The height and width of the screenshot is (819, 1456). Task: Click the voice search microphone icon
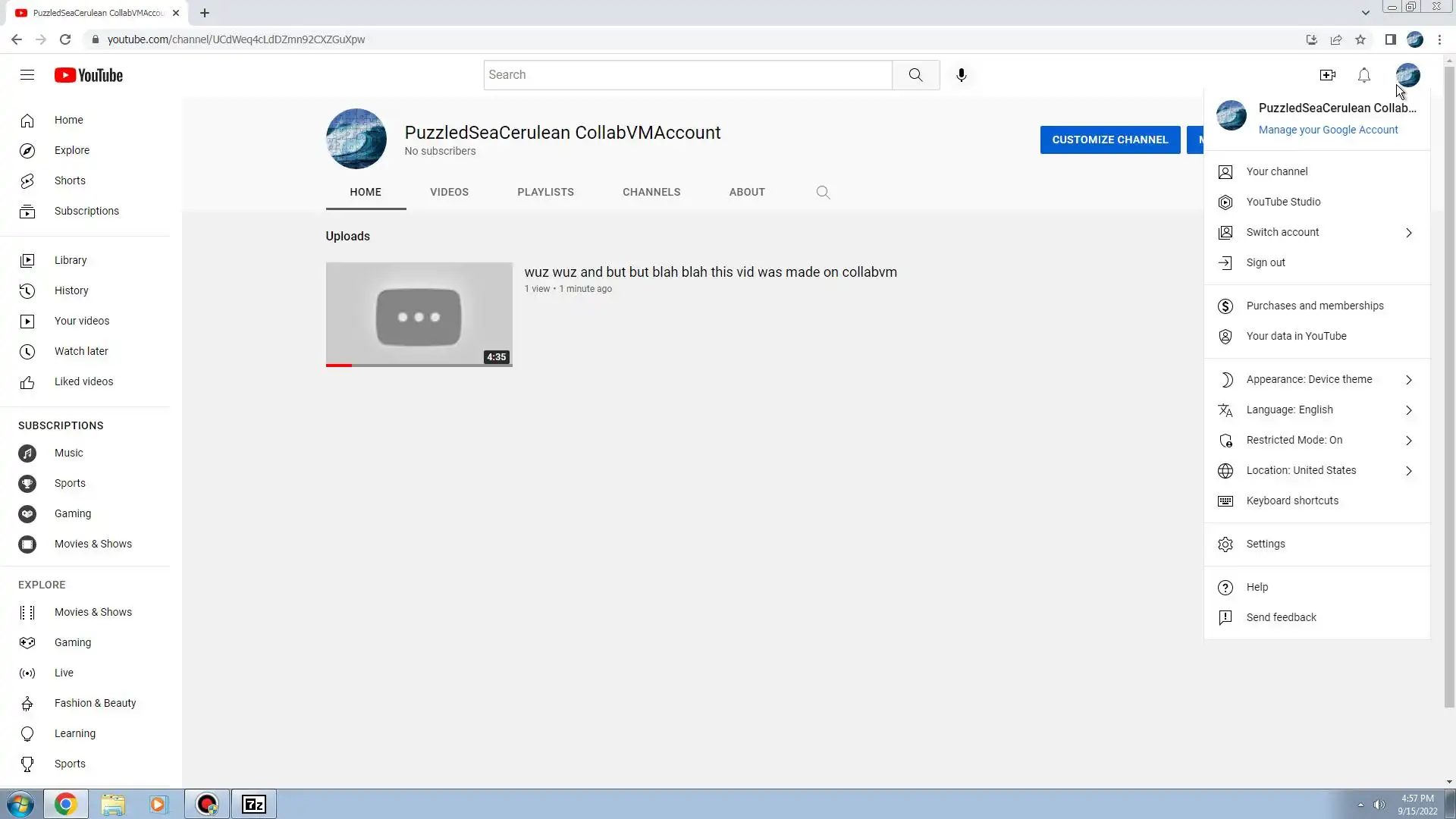click(x=961, y=75)
